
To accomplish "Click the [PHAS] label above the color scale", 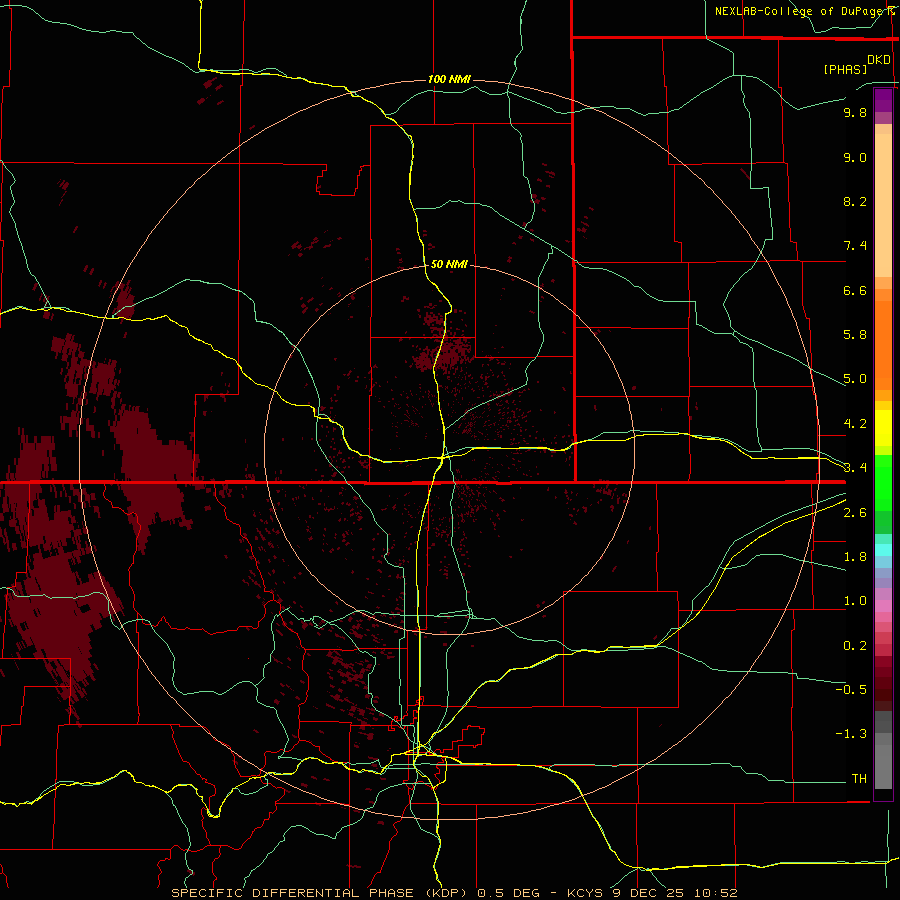I will [845, 70].
